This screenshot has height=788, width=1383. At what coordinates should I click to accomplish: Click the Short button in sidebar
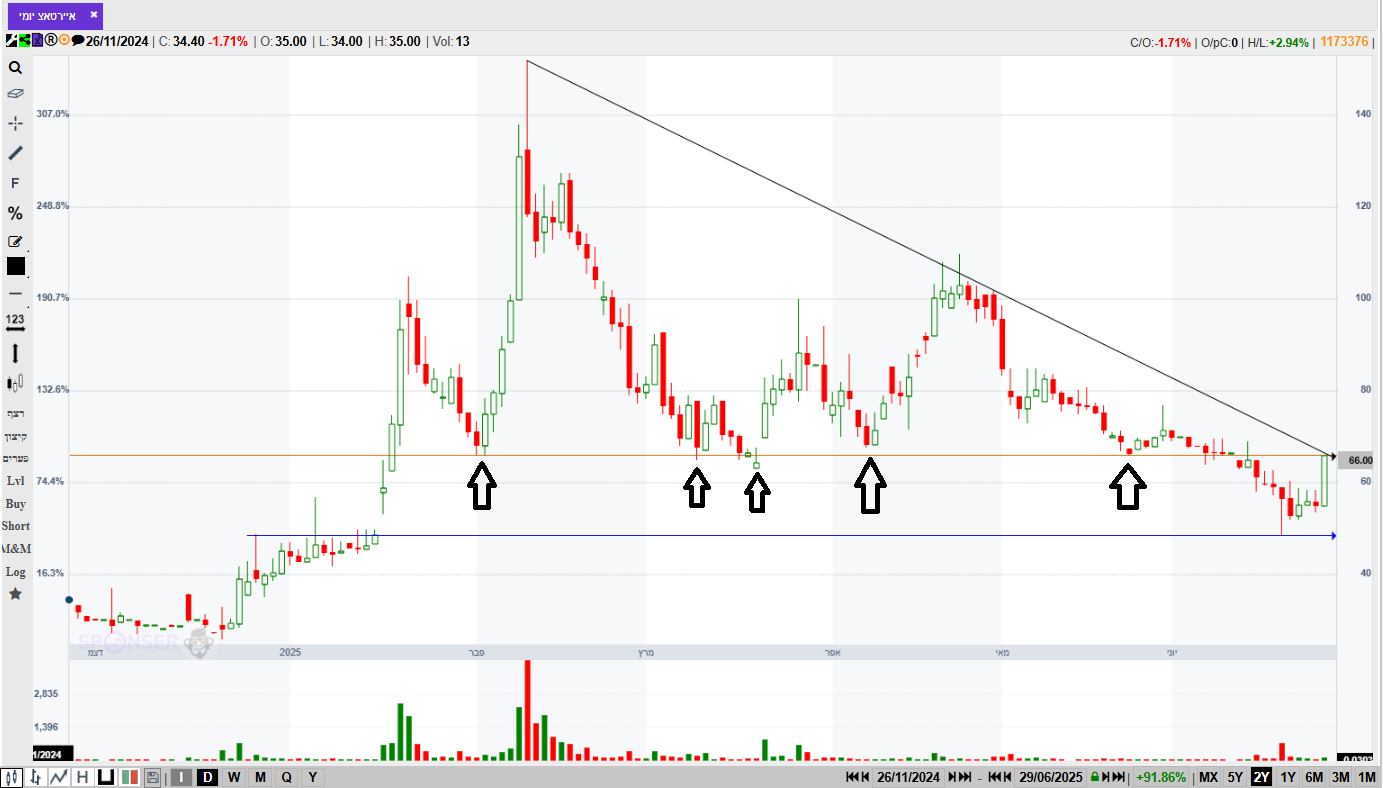(x=15, y=526)
